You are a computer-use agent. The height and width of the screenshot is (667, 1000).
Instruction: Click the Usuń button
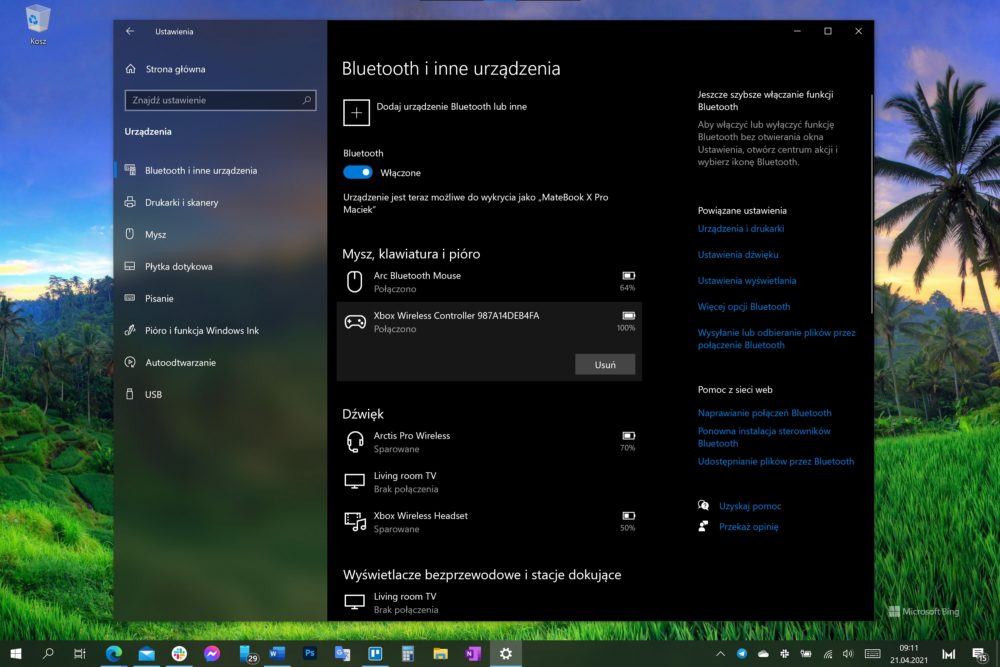(605, 365)
